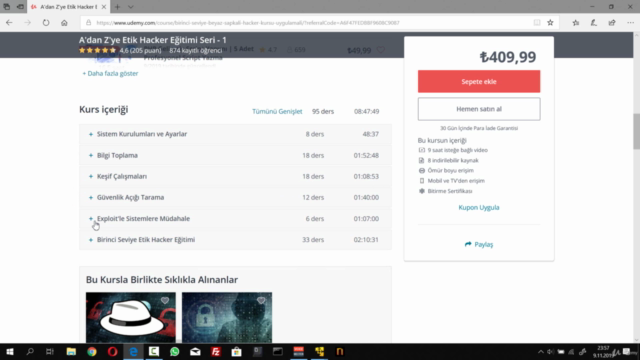Image resolution: width=640 pixels, height=360 pixels.
Task: Open a new browser tab
Action: pos(118,7)
